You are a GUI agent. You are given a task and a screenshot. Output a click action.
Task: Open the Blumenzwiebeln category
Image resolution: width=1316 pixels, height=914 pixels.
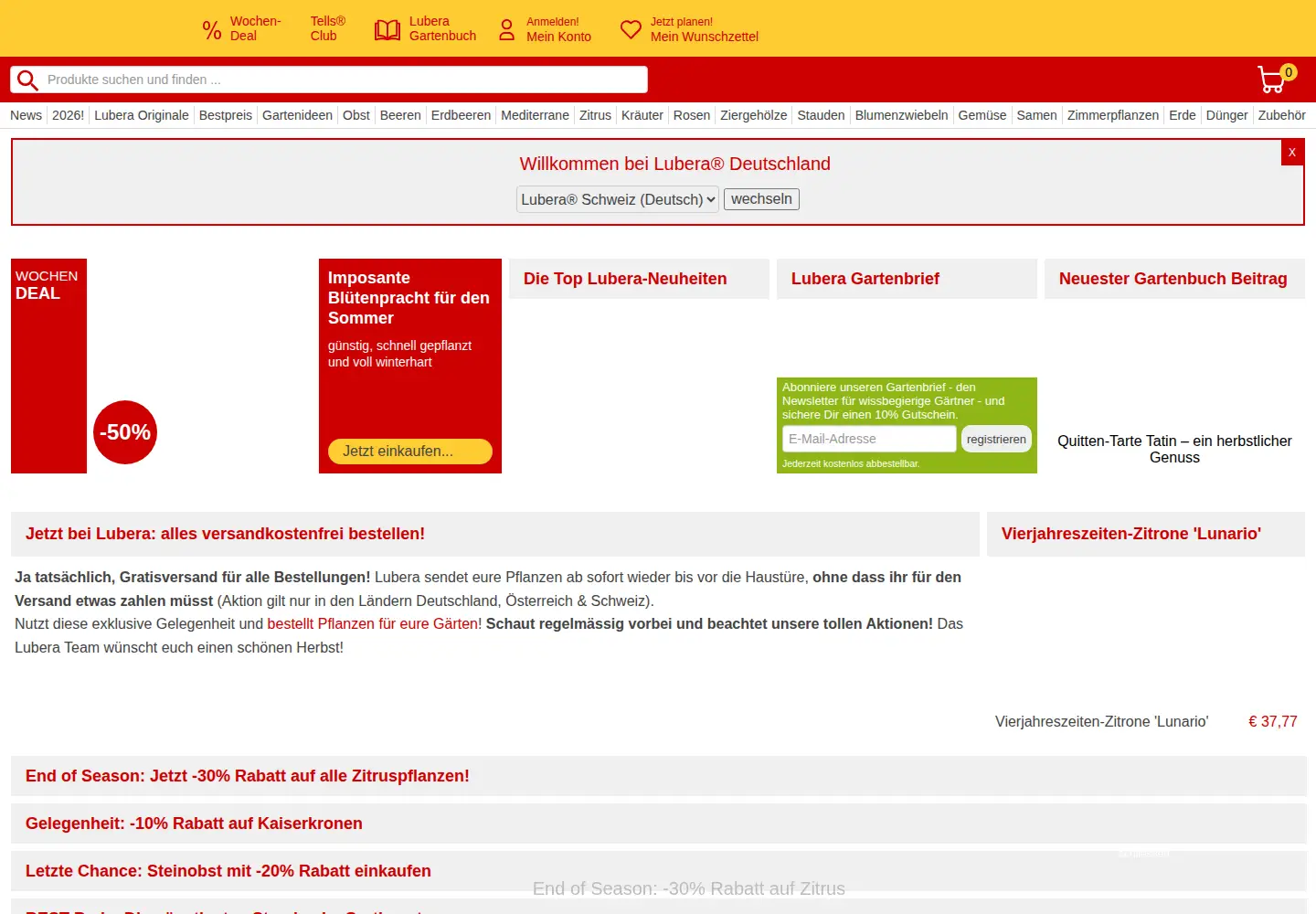901,115
